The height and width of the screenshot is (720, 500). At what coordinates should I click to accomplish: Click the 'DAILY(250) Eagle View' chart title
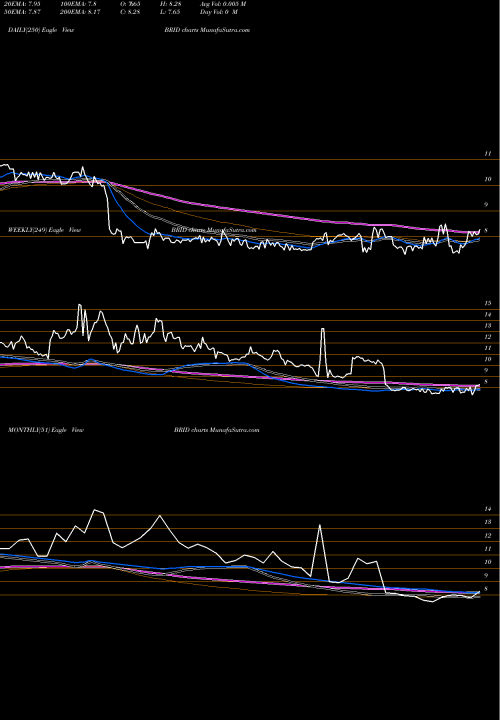coord(41,30)
